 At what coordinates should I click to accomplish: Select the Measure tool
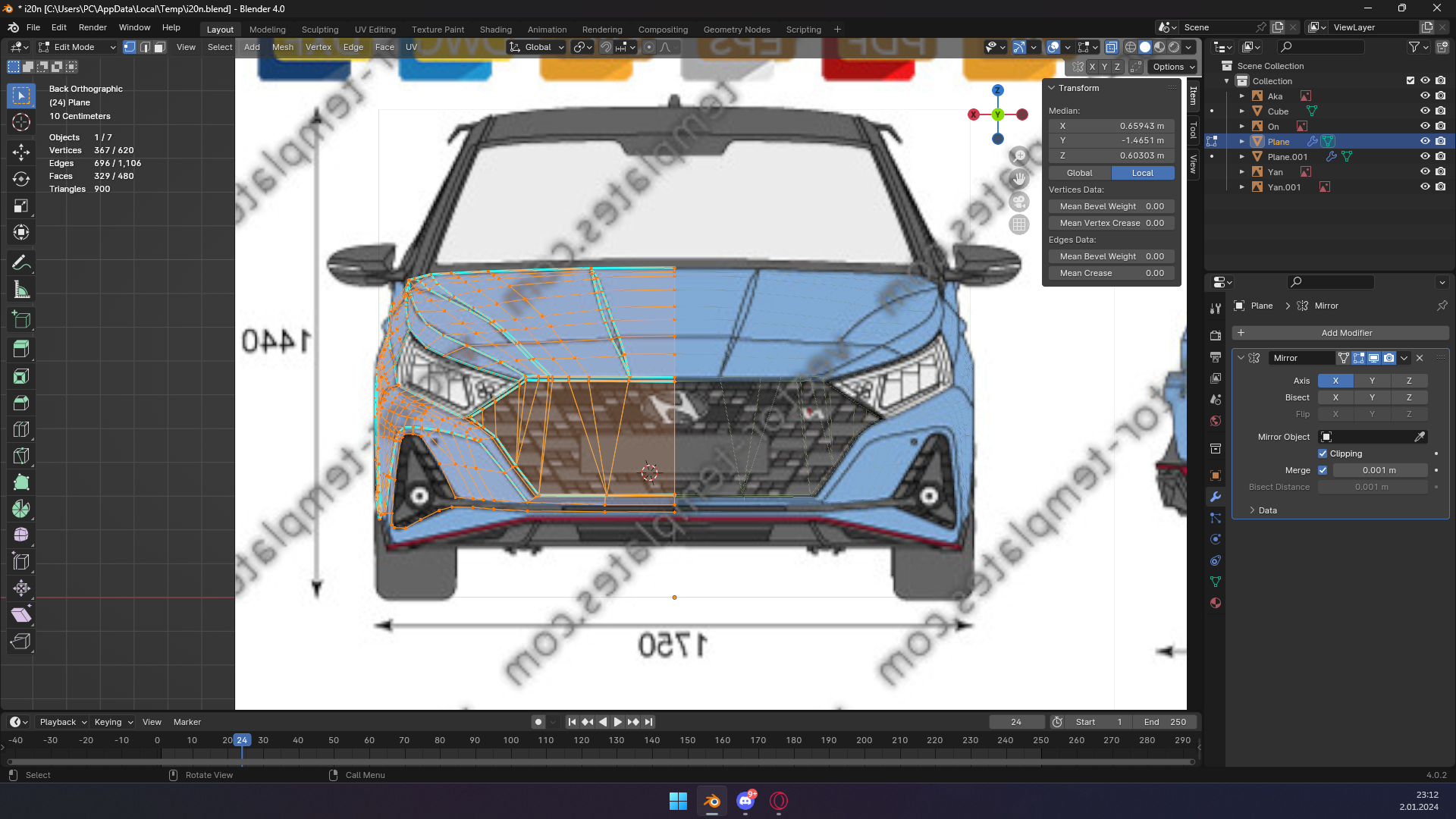[x=21, y=290]
